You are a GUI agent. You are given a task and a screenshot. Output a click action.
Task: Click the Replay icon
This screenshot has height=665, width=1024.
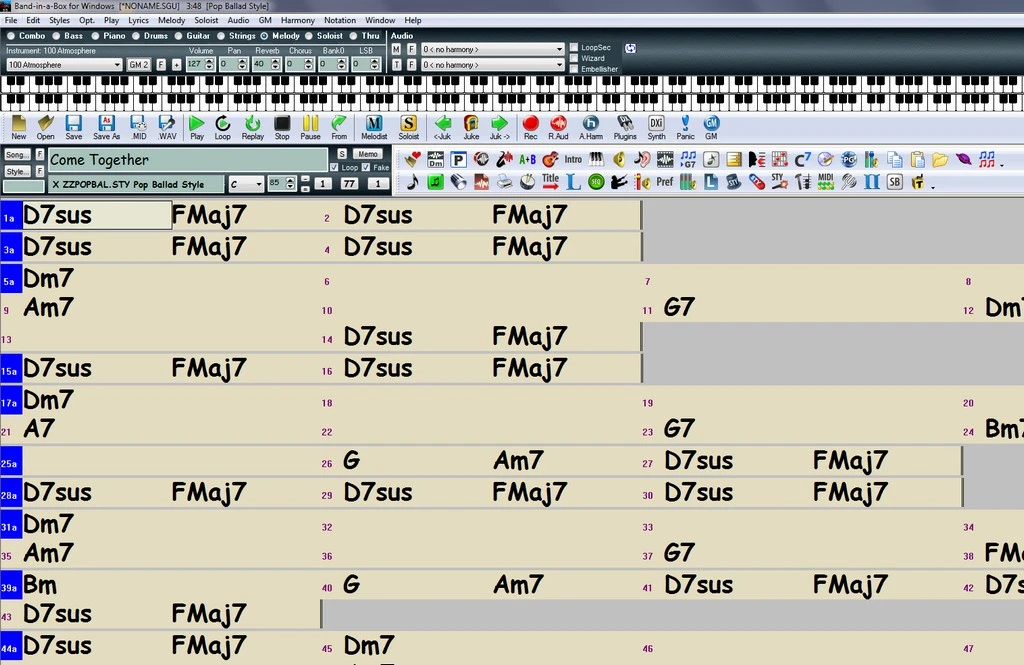(x=253, y=127)
